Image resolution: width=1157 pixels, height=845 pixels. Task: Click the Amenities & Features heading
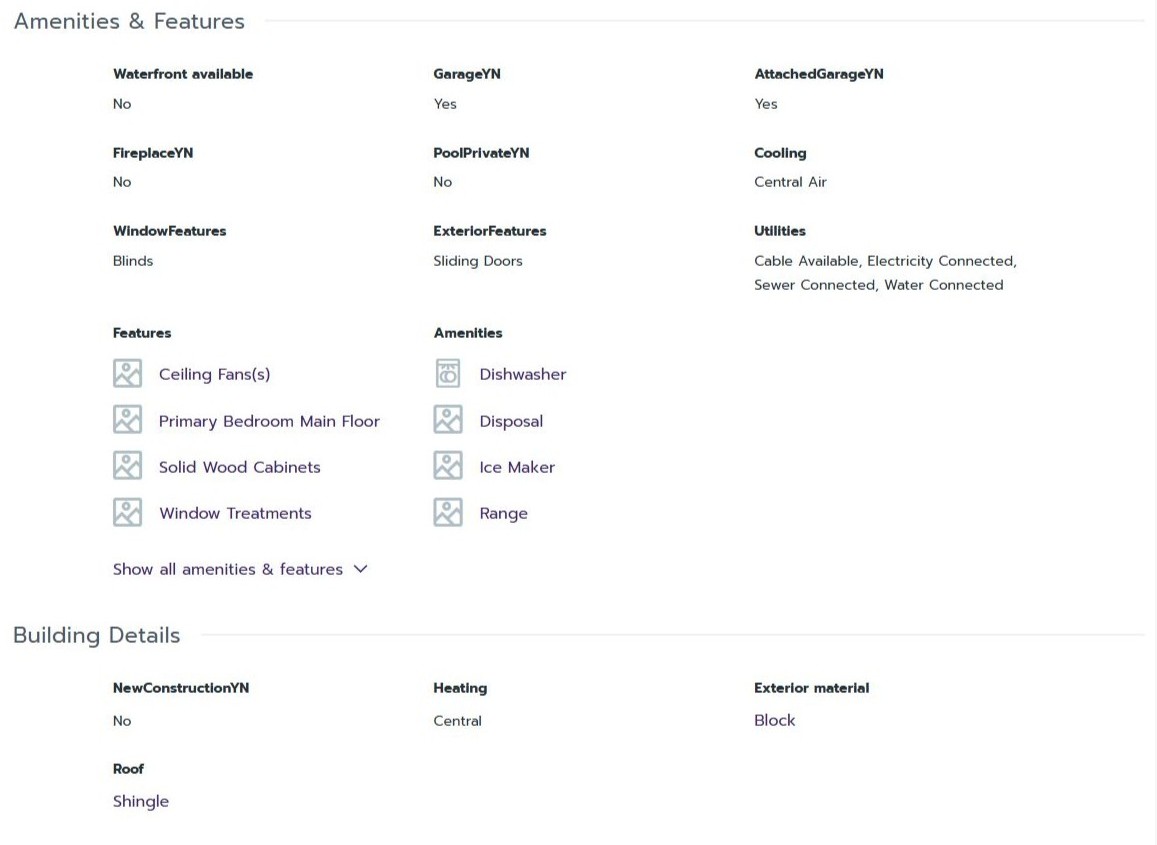click(129, 21)
